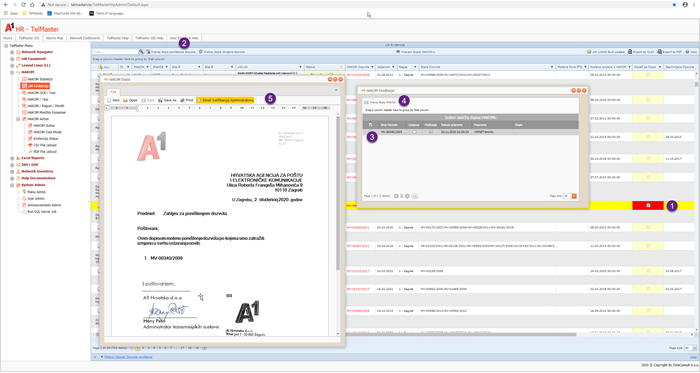Open the Network Dashboards tab
The width and height of the screenshot is (700, 373).
coord(85,38)
